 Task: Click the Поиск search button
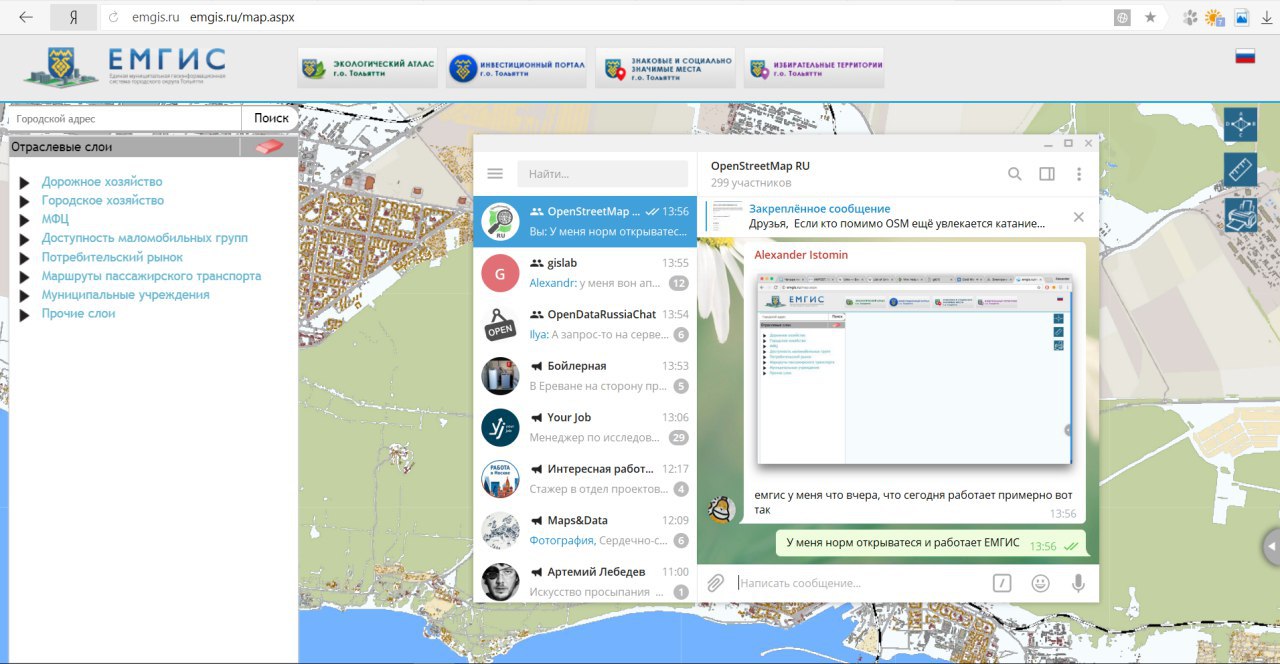[270, 118]
